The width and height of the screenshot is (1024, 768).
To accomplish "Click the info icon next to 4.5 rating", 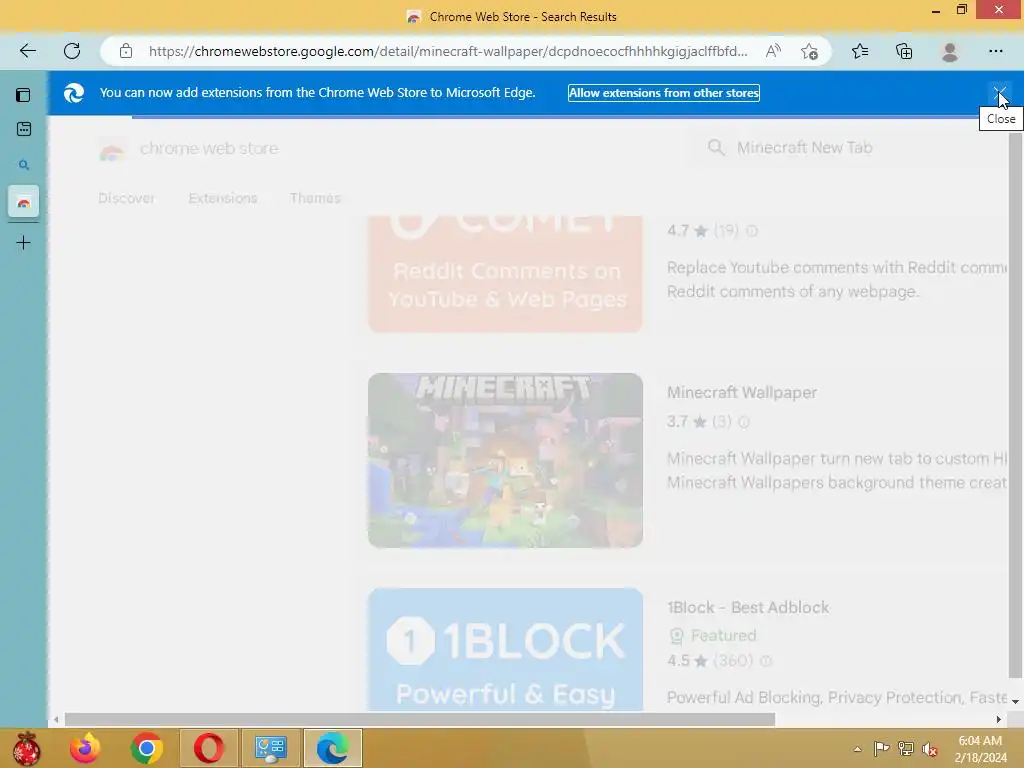I will click(765, 661).
